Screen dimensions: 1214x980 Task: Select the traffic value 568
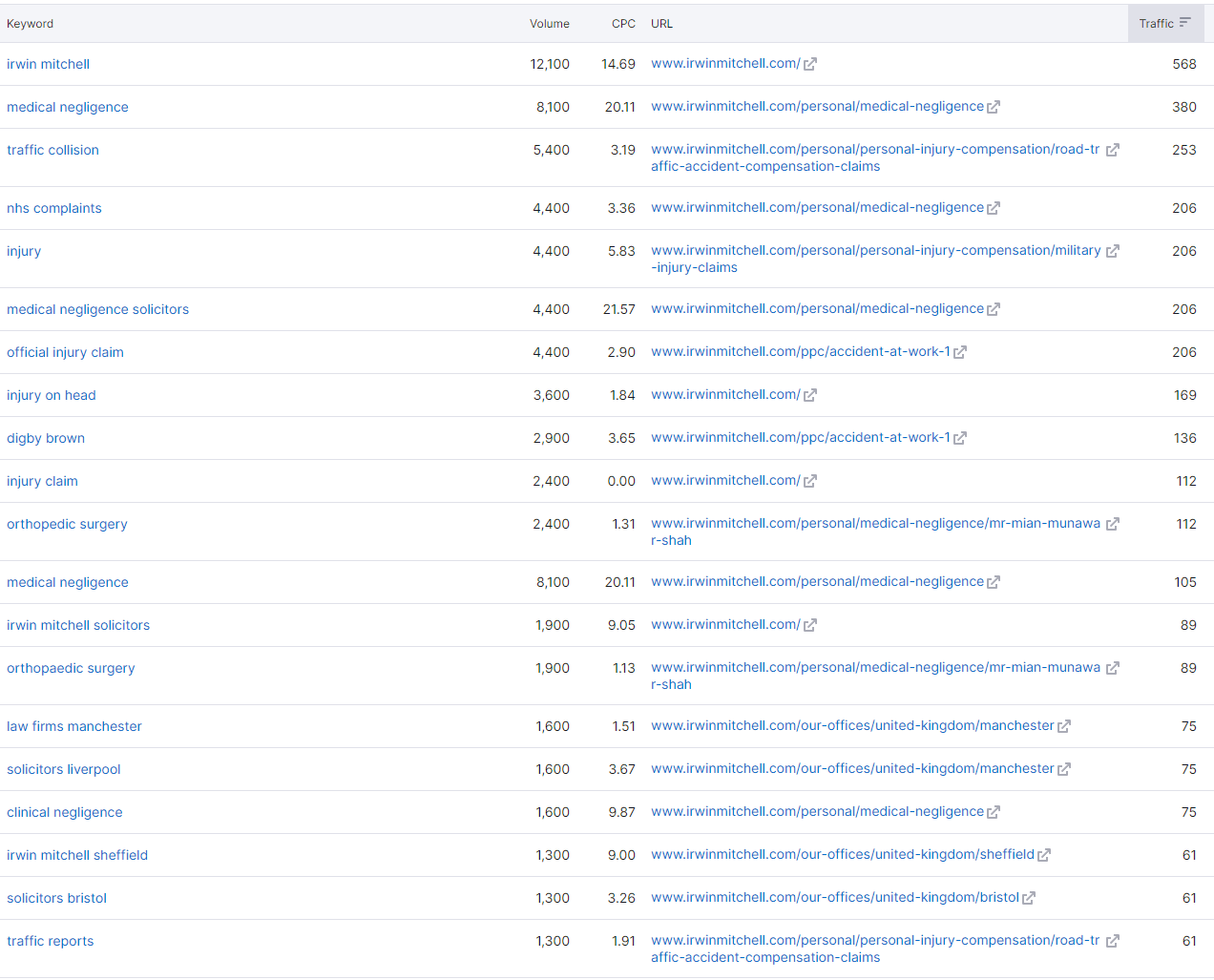[1184, 64]
